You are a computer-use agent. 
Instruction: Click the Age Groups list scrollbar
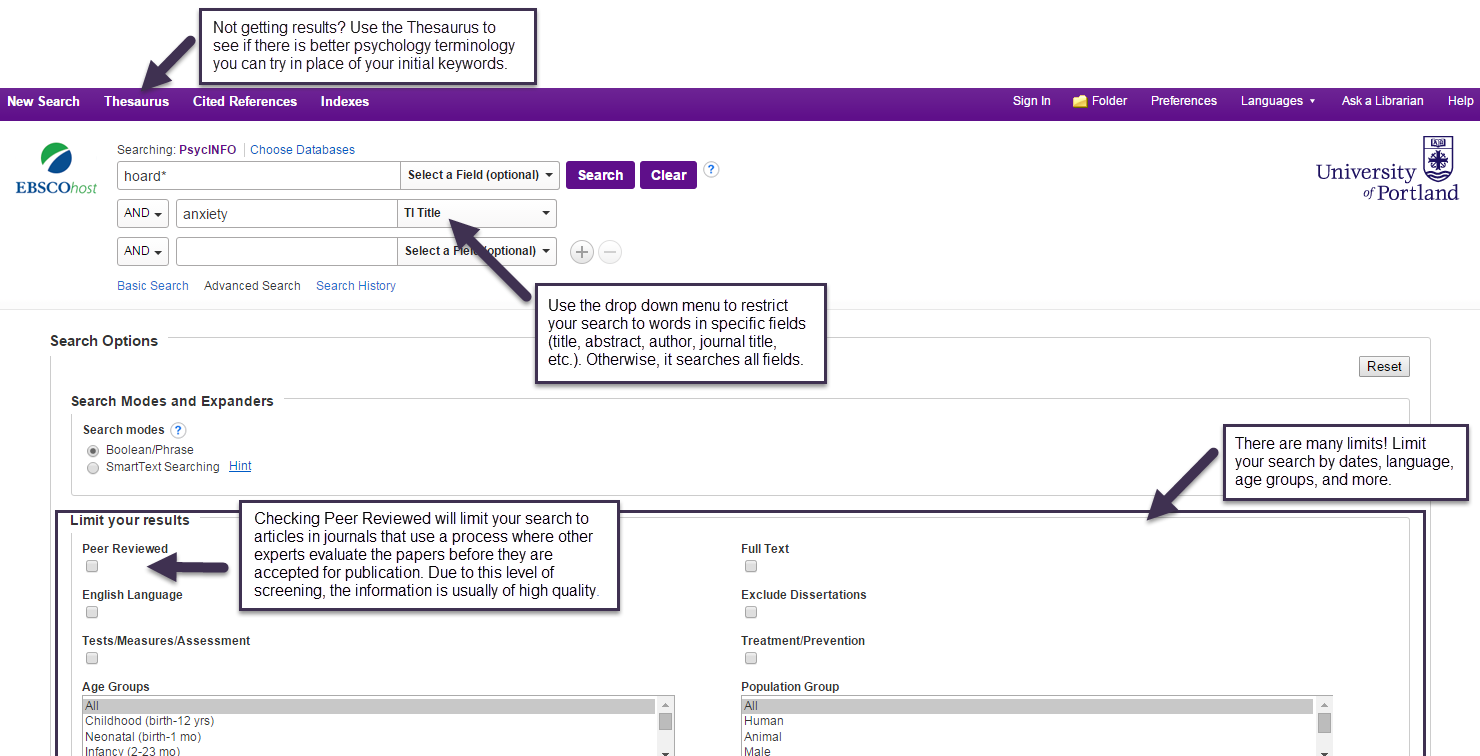point(665,726)
